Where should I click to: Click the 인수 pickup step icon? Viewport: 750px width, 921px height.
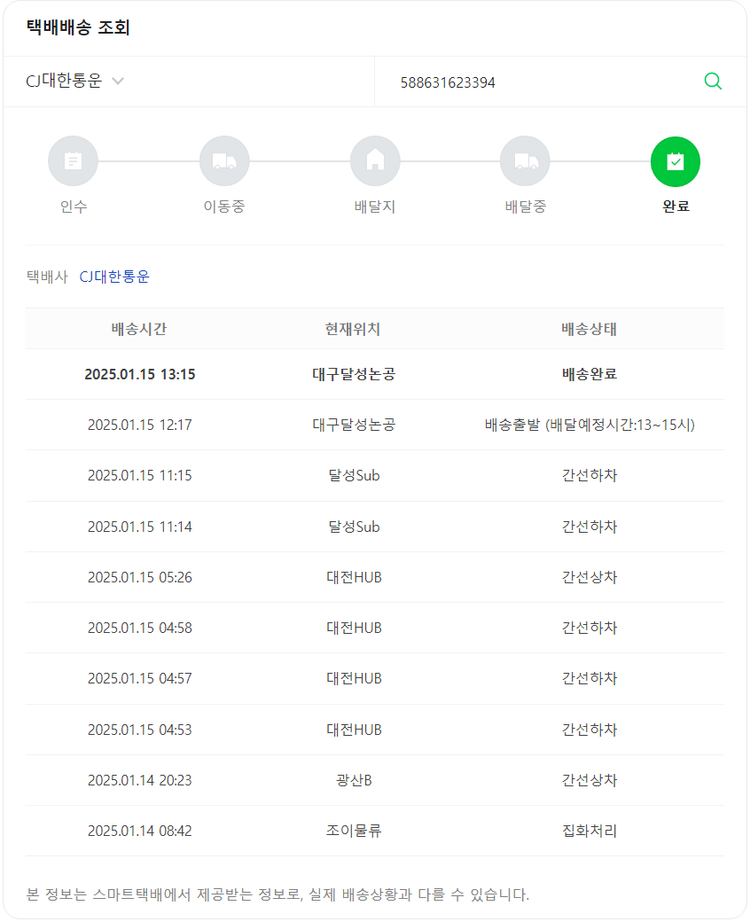pos(73,161)
